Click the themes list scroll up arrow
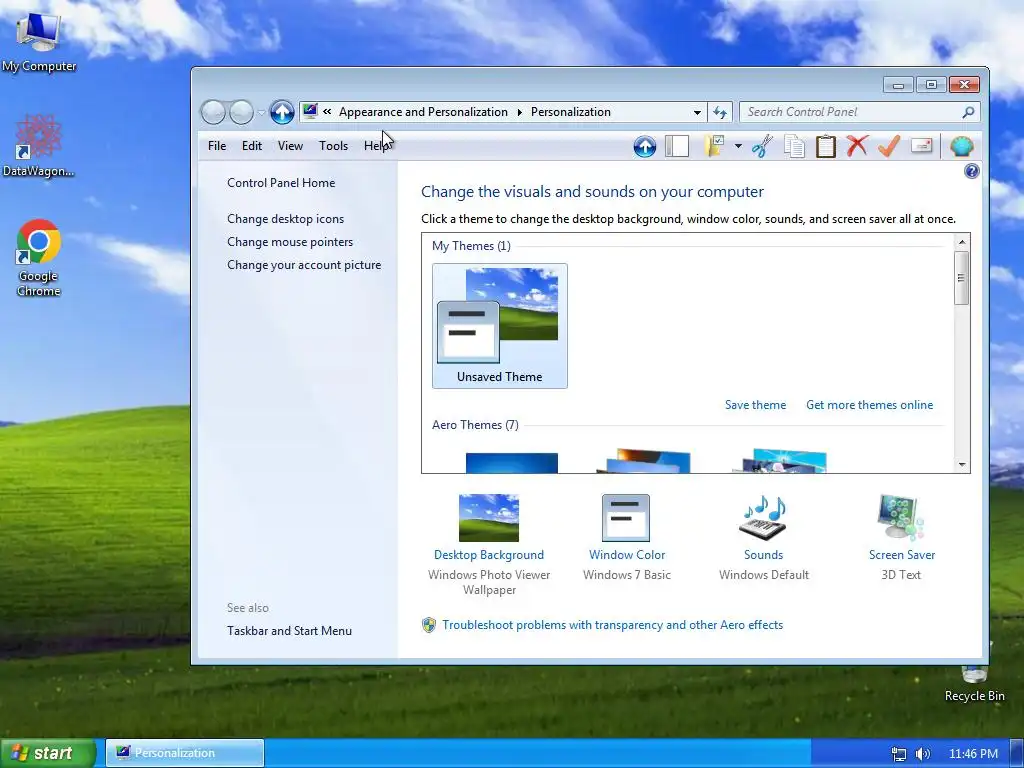The height and width of the screenshot is (768, 1024). (x=961, y=242)
